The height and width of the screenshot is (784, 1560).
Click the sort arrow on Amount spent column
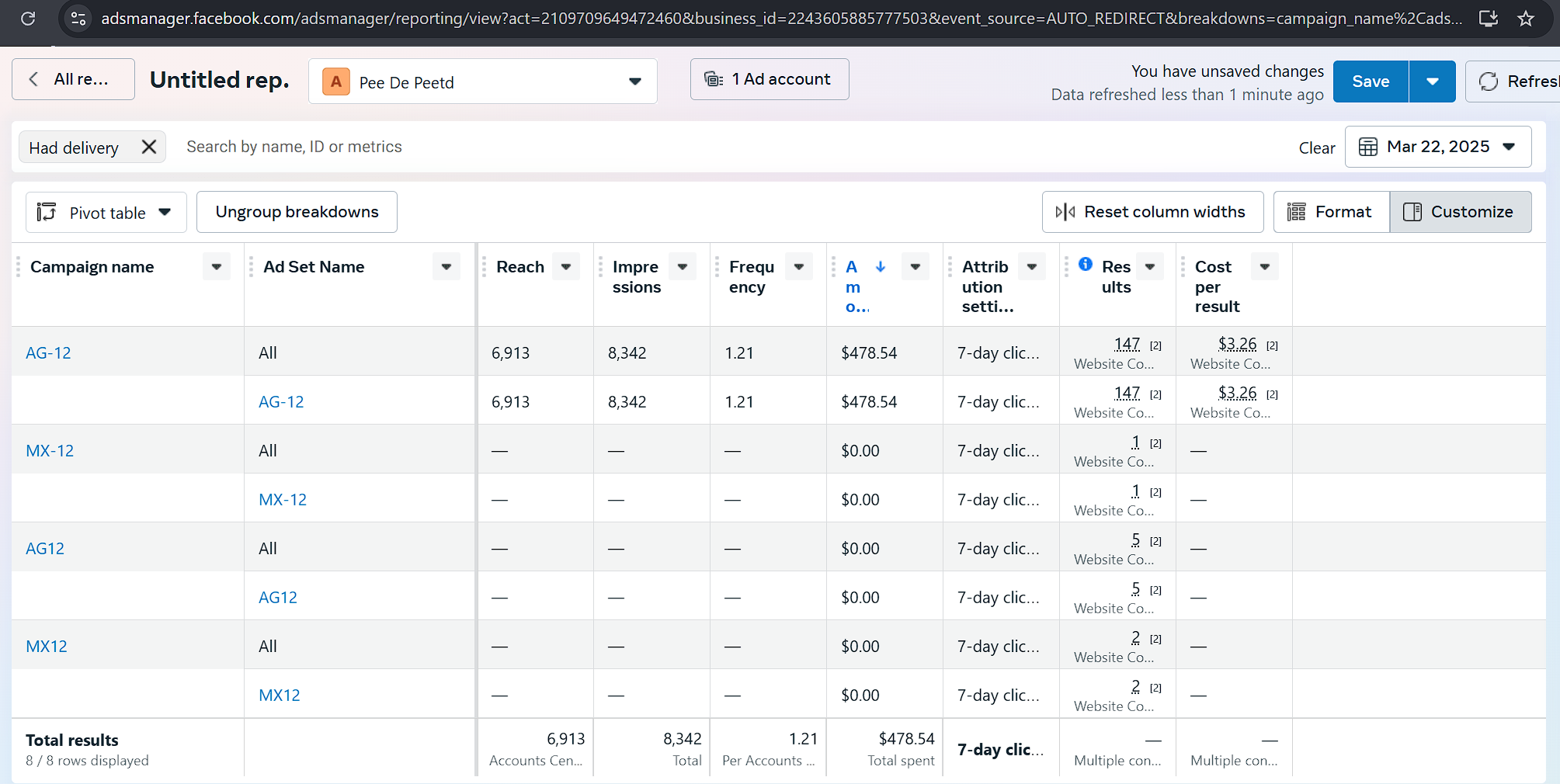pyautogui.click(x=881, y=266)
